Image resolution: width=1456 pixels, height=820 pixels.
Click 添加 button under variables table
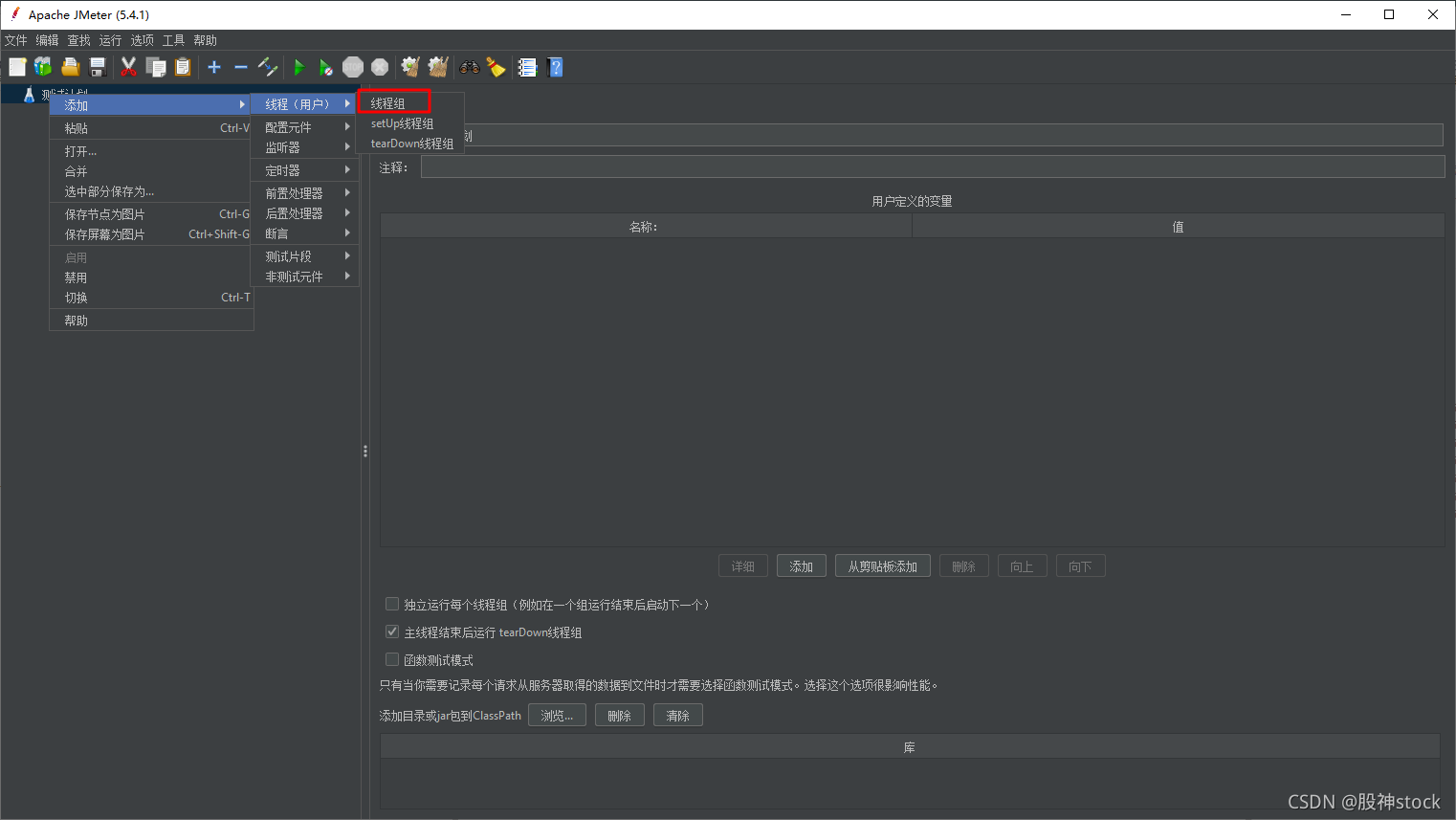[x=802, y=566]
